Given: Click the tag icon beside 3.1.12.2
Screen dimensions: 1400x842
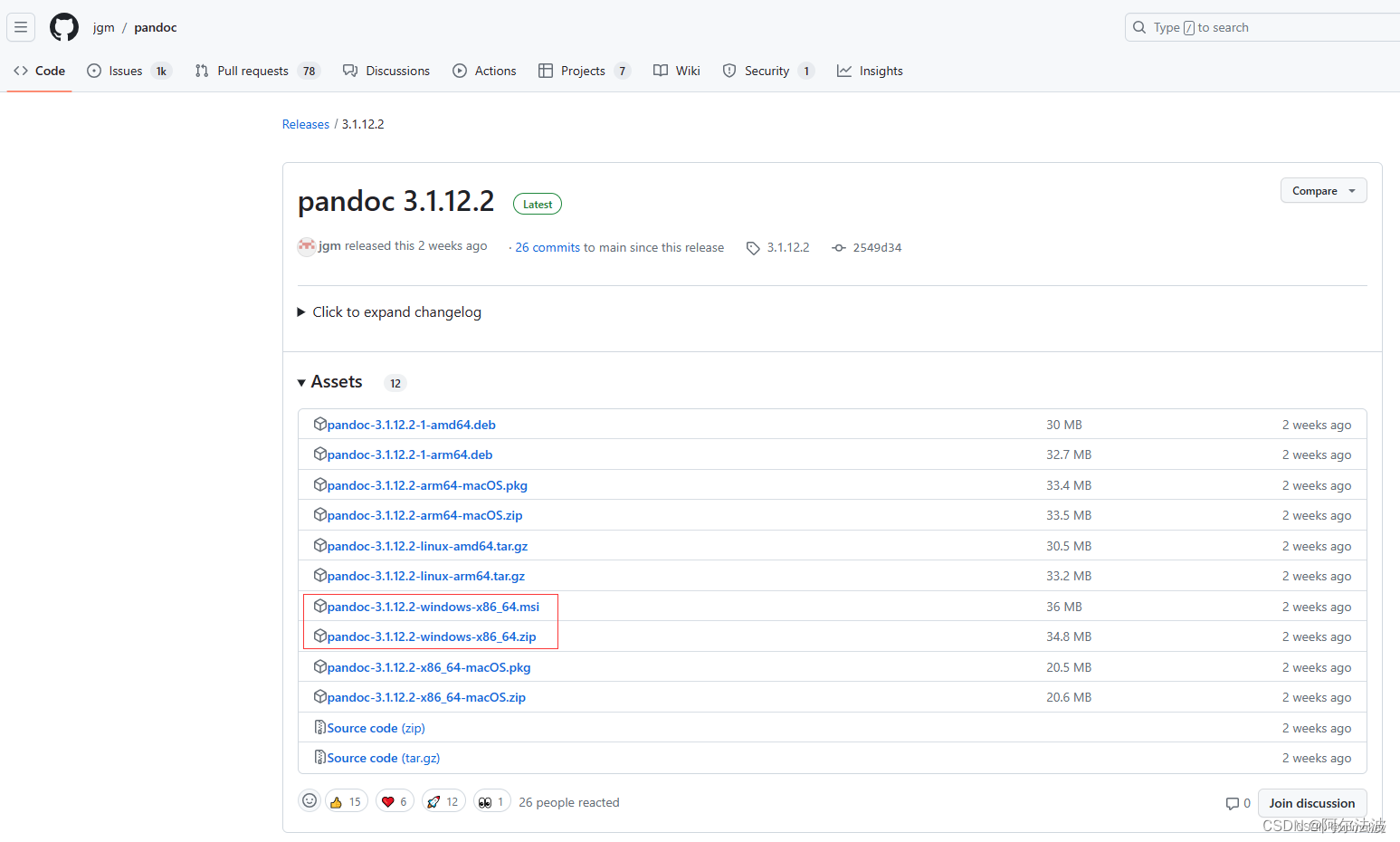Looking at the screenshot, I should (x=753, y=247).
